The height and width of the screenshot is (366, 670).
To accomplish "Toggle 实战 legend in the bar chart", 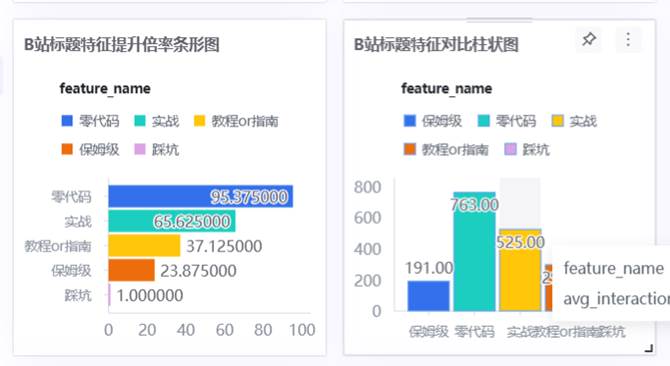I will [156, 121].
